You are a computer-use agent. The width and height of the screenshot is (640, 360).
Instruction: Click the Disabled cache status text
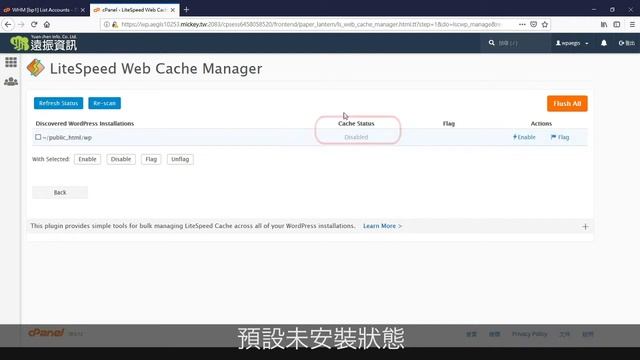click(356, 137)
